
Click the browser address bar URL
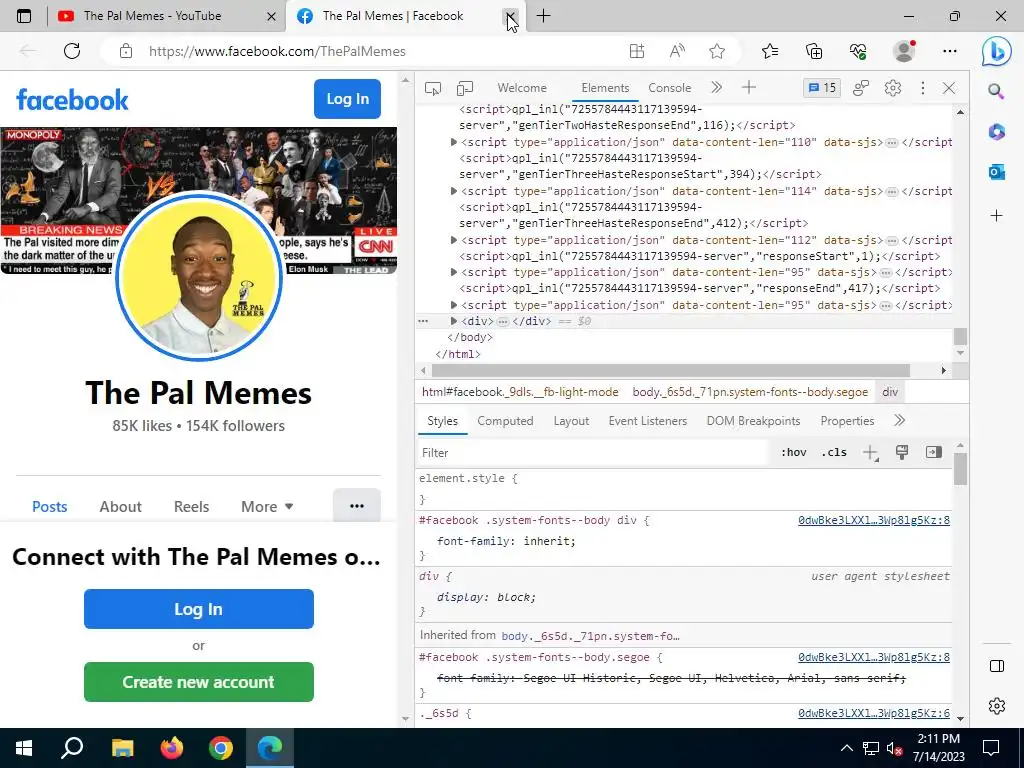coord(277,51)
